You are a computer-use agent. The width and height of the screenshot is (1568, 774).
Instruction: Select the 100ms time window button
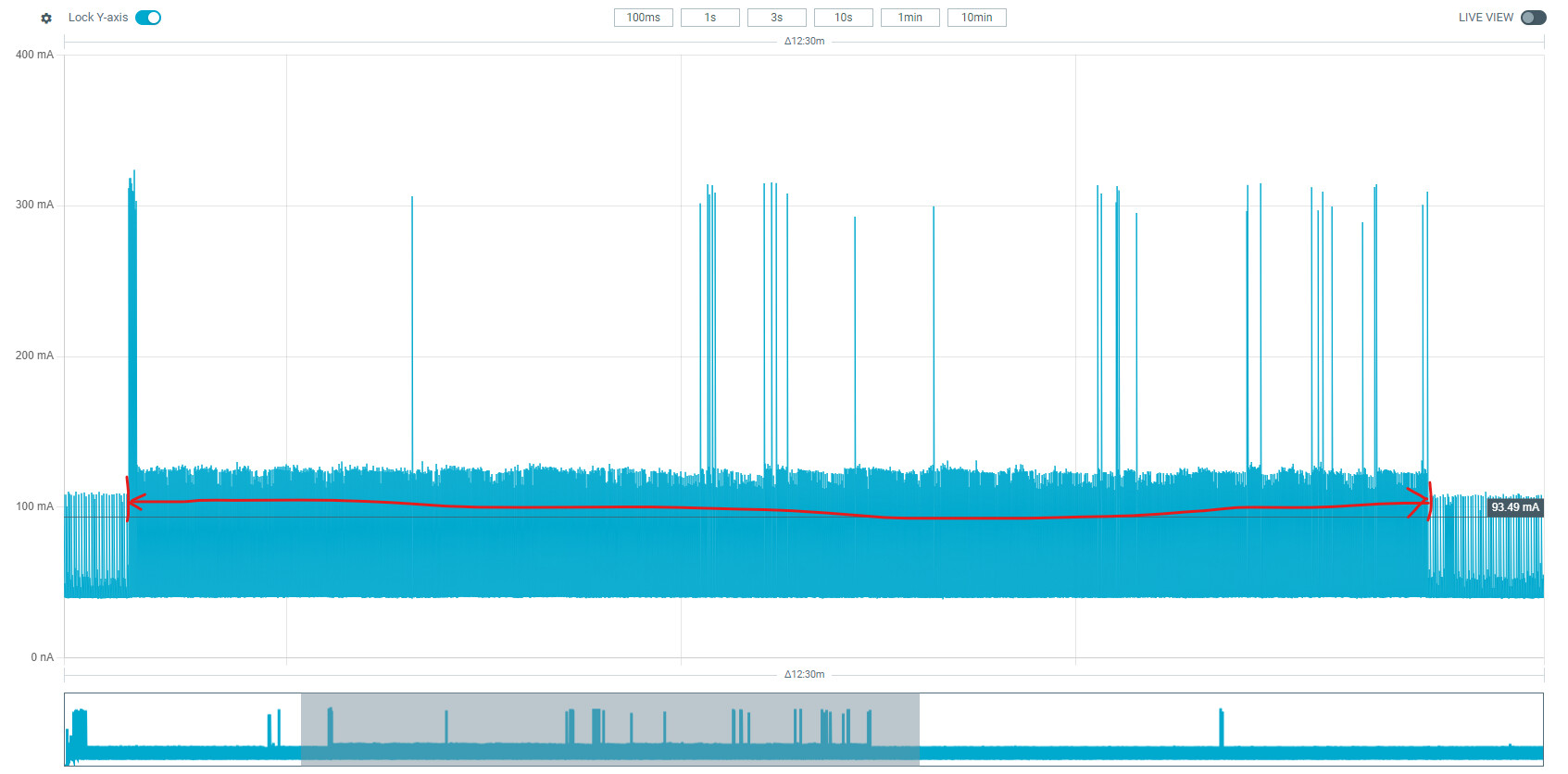(644, 18)
